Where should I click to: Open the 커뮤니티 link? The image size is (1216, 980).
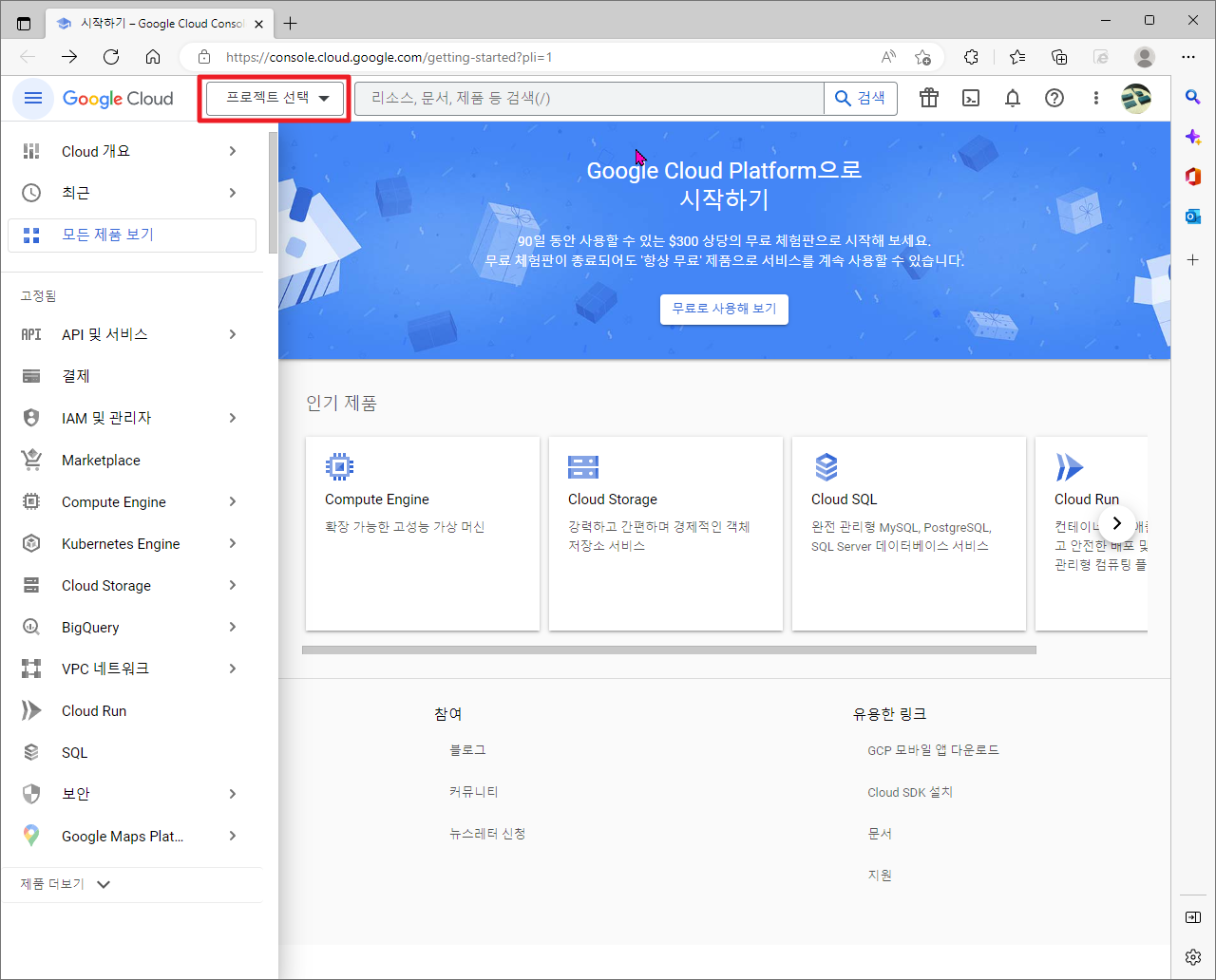pyautogui.click(x=474, y=792)
